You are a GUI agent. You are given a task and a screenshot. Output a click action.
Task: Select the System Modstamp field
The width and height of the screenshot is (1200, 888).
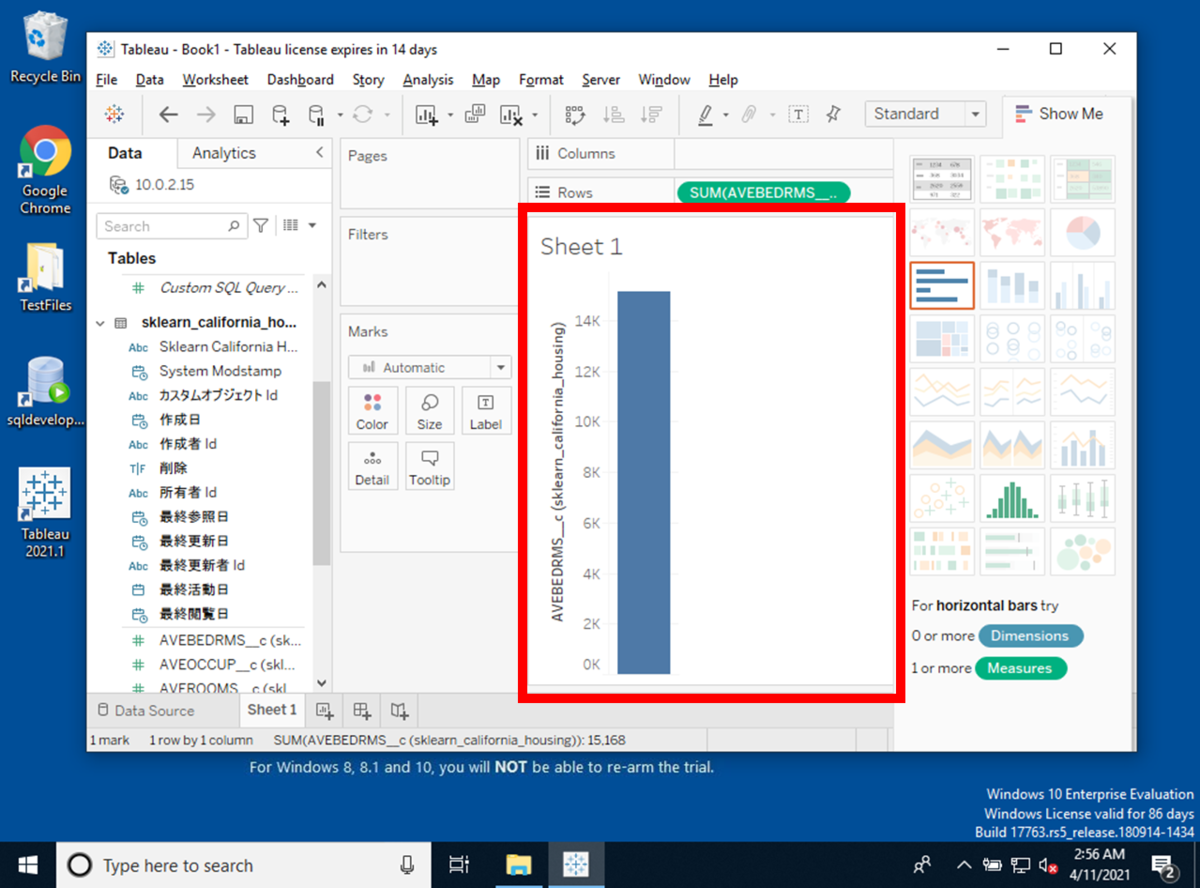click(x=220, y=371)
